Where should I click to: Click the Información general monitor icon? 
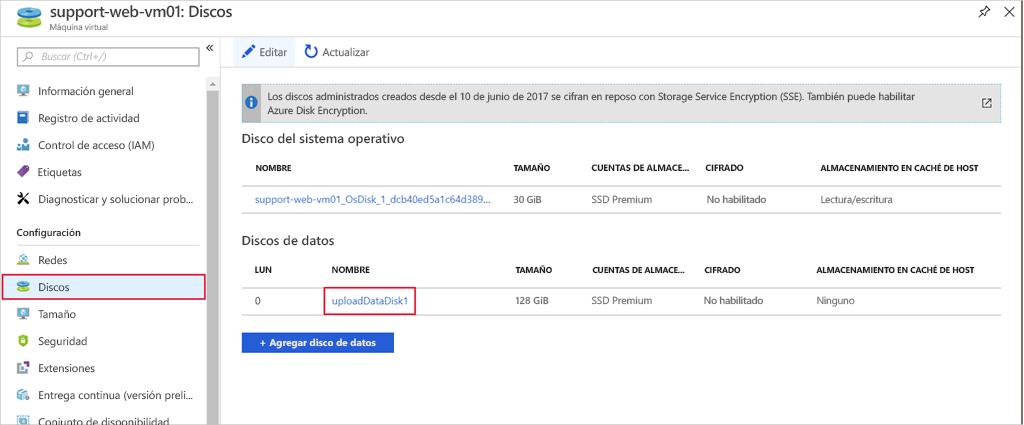23,91
